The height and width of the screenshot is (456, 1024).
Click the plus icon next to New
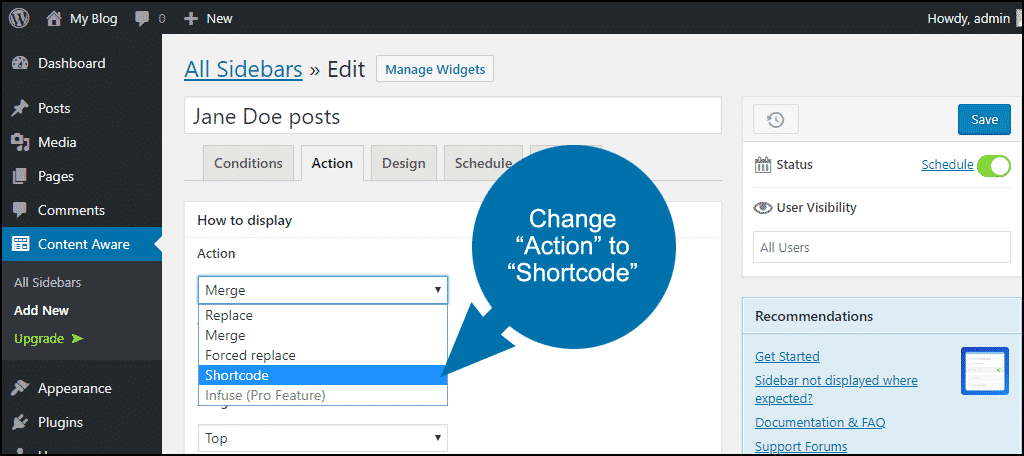click(x=191, y=18)
